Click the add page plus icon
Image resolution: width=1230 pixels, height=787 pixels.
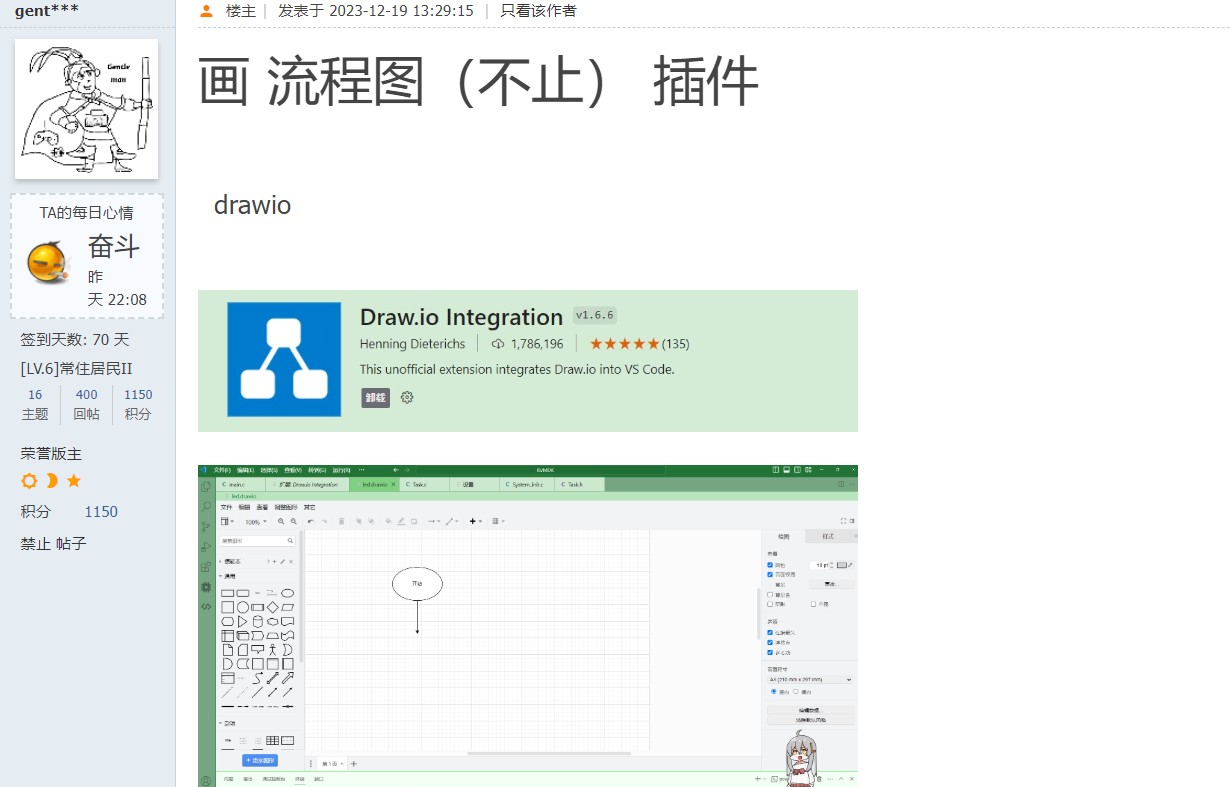[x=354, y=764]
